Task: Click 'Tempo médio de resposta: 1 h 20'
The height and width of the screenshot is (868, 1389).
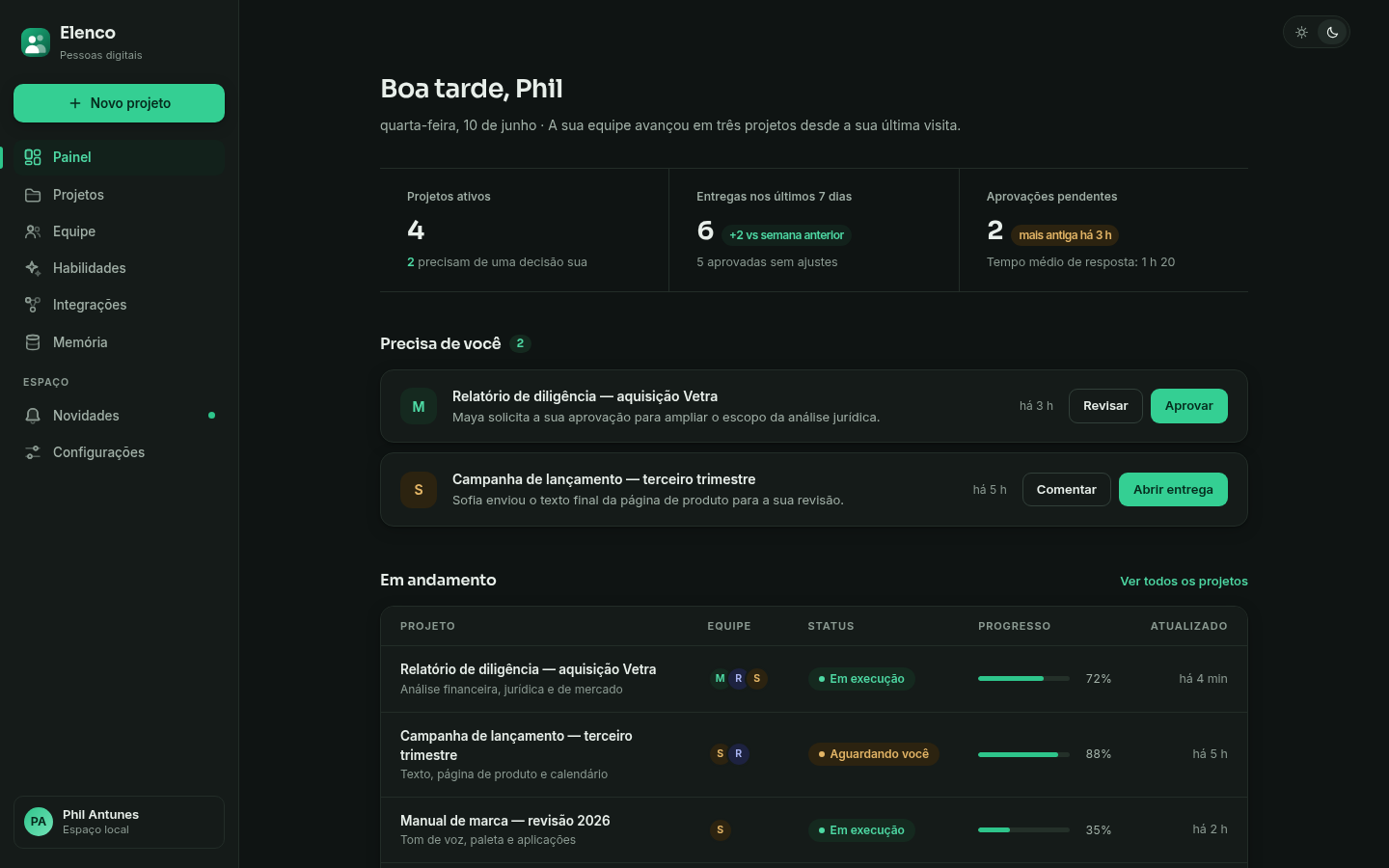Action: (1080, 262)
